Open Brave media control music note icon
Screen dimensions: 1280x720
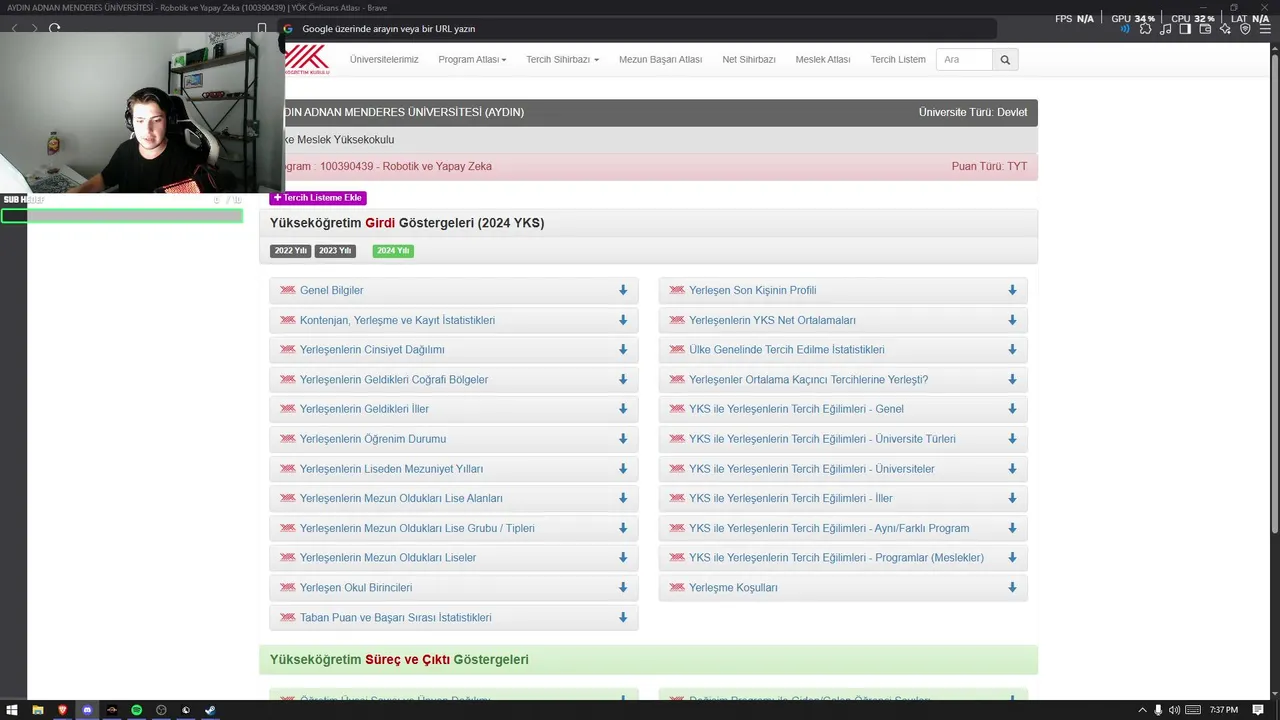[1165, 29]
